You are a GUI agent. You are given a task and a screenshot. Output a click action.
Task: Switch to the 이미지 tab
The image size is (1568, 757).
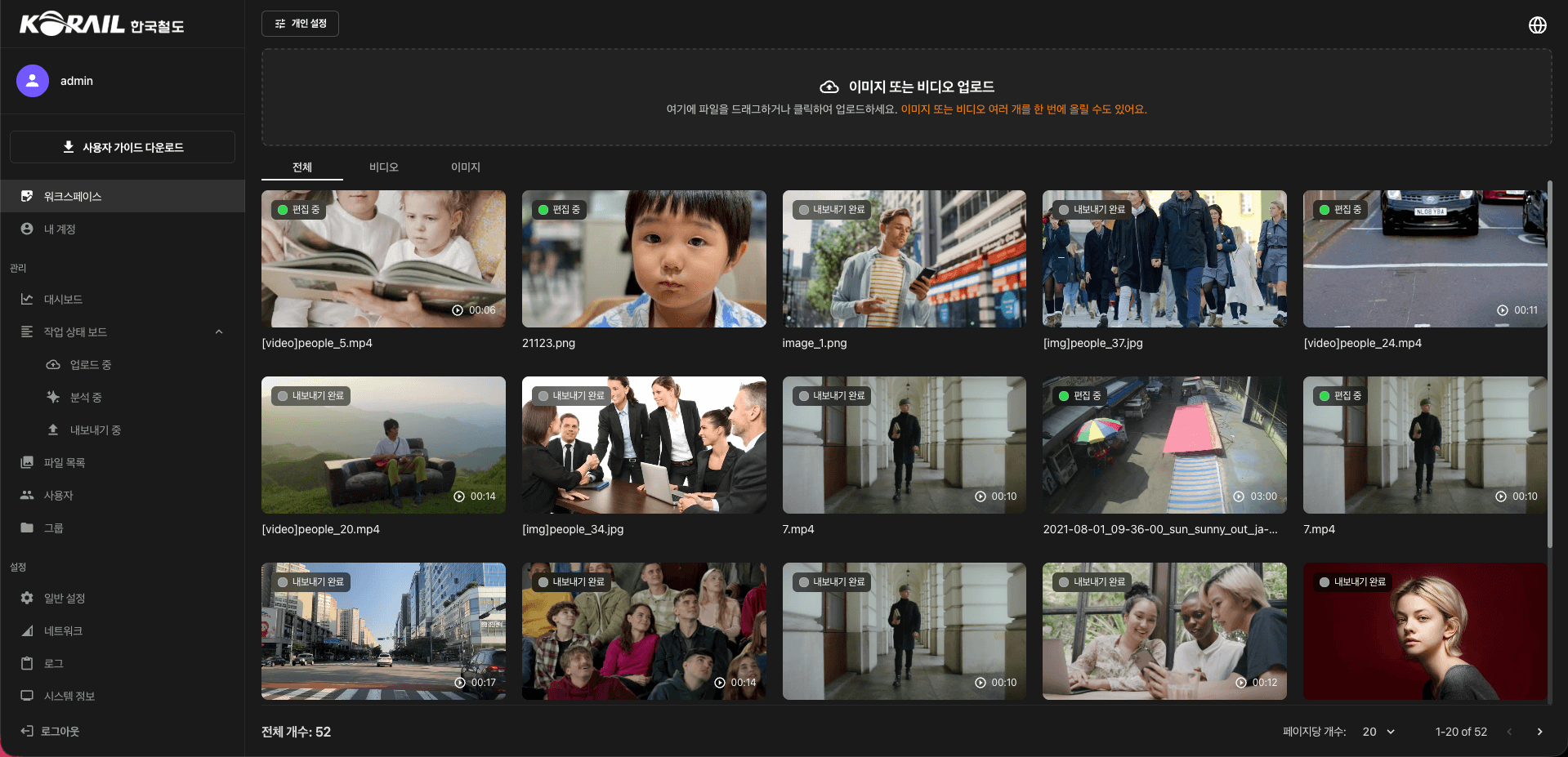tap(465, 167)
